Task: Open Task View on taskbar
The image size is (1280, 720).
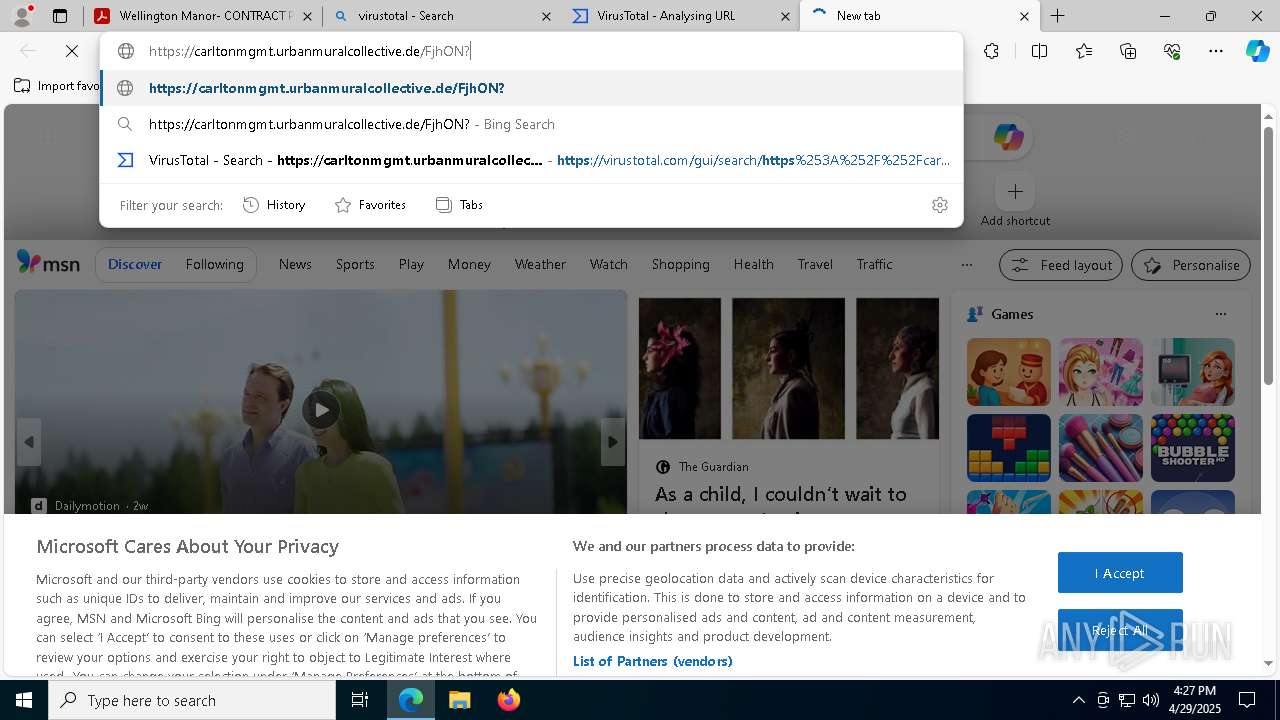Action: tap(360, 700)
